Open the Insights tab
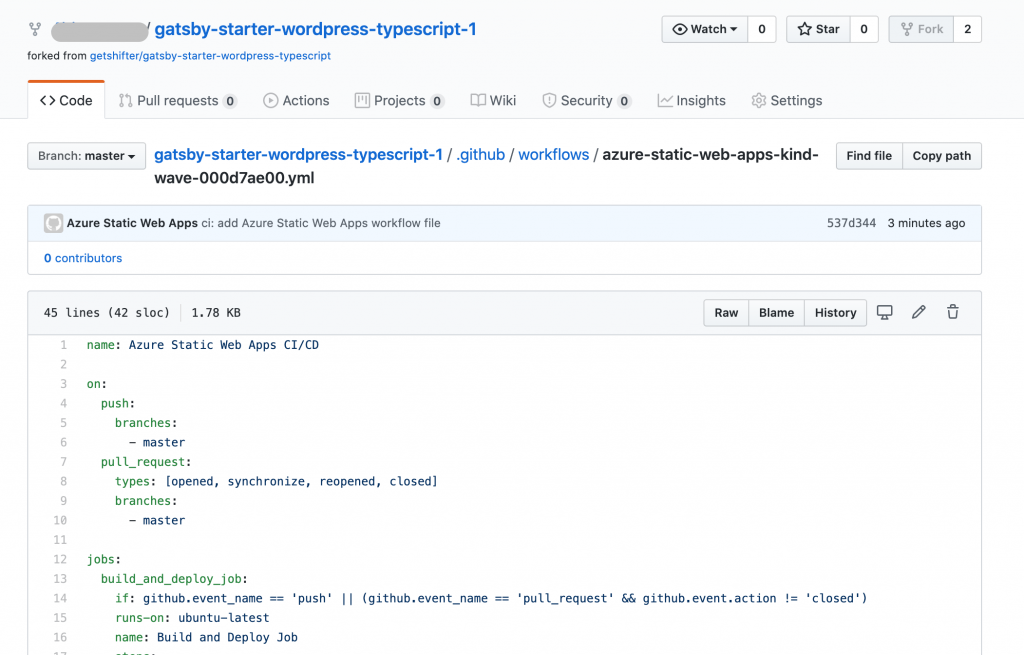The image size is (1024, 655). [x=691, y=101]
